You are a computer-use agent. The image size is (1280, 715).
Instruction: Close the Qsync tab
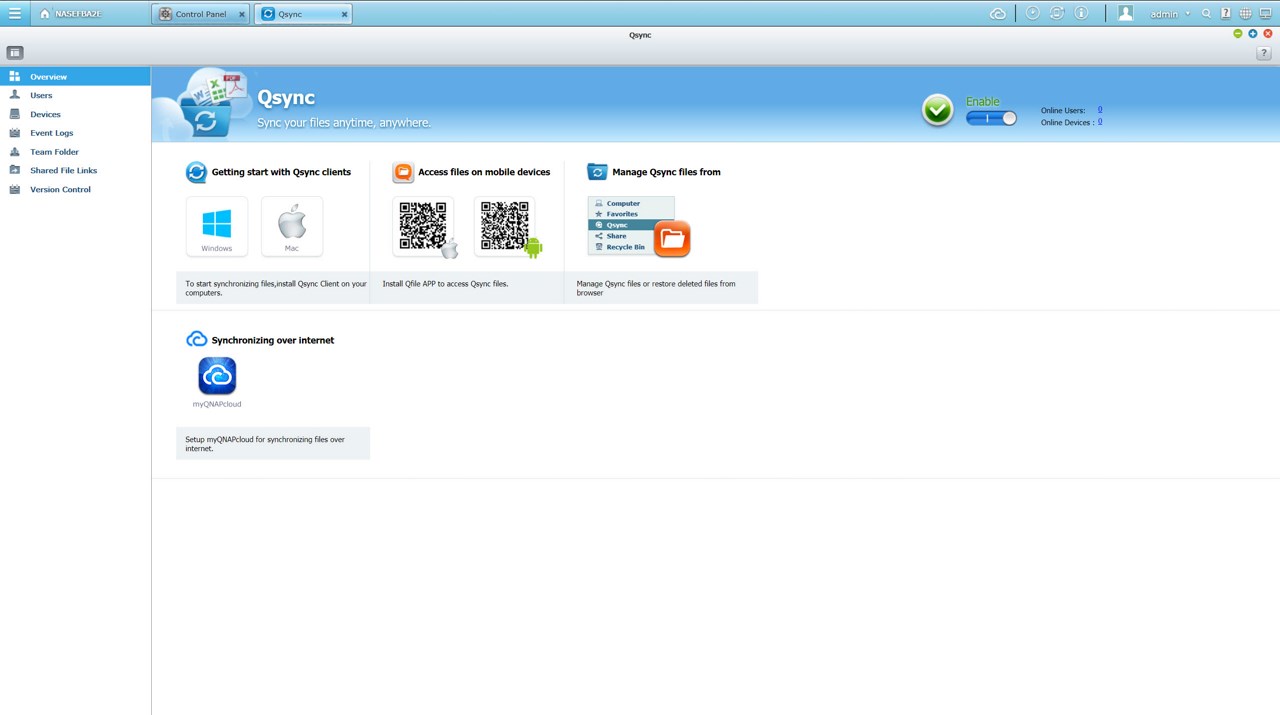344,15
